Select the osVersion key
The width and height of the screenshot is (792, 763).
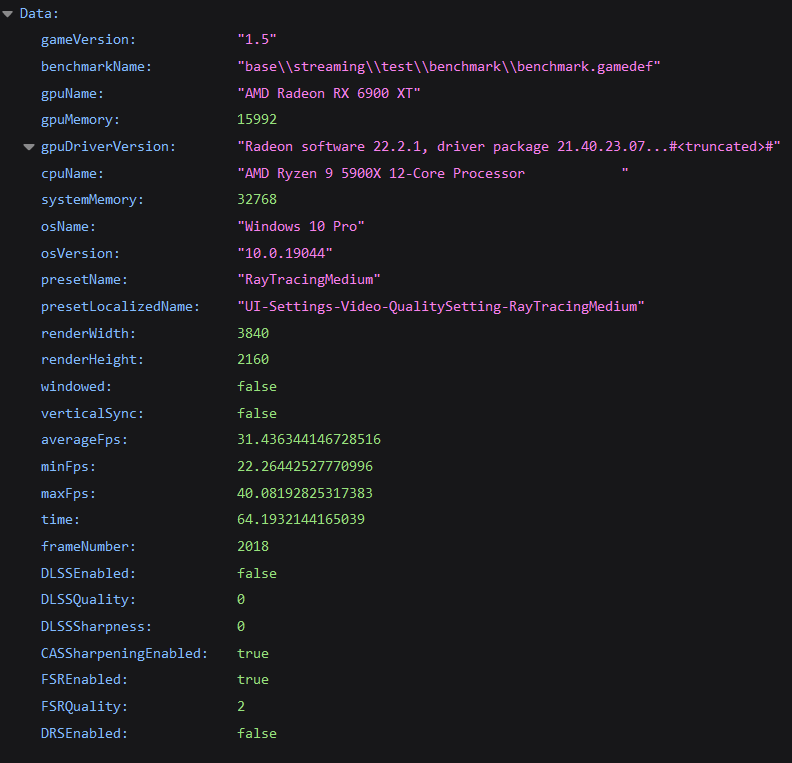click(x=80, y=253)
